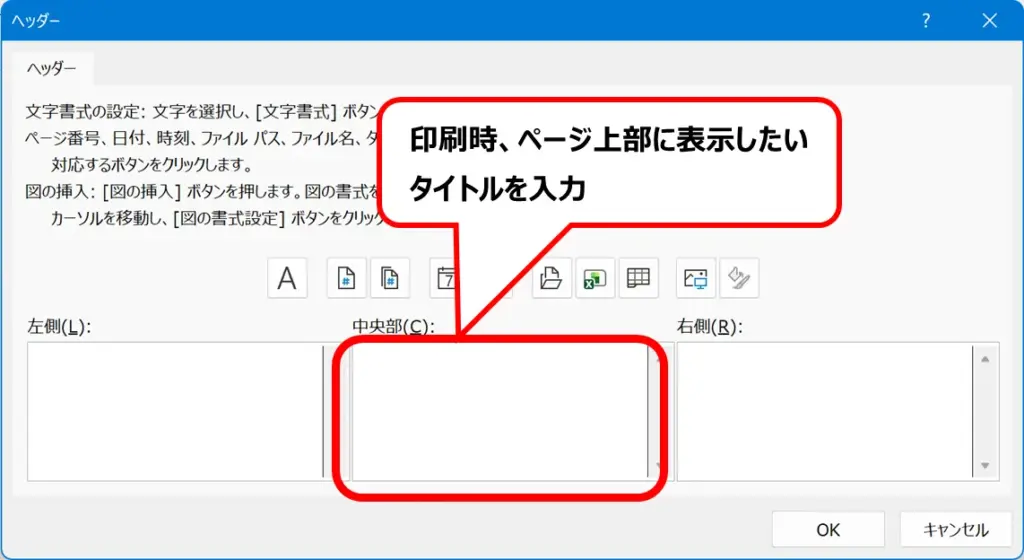Insert total number of pages icon

390,279
